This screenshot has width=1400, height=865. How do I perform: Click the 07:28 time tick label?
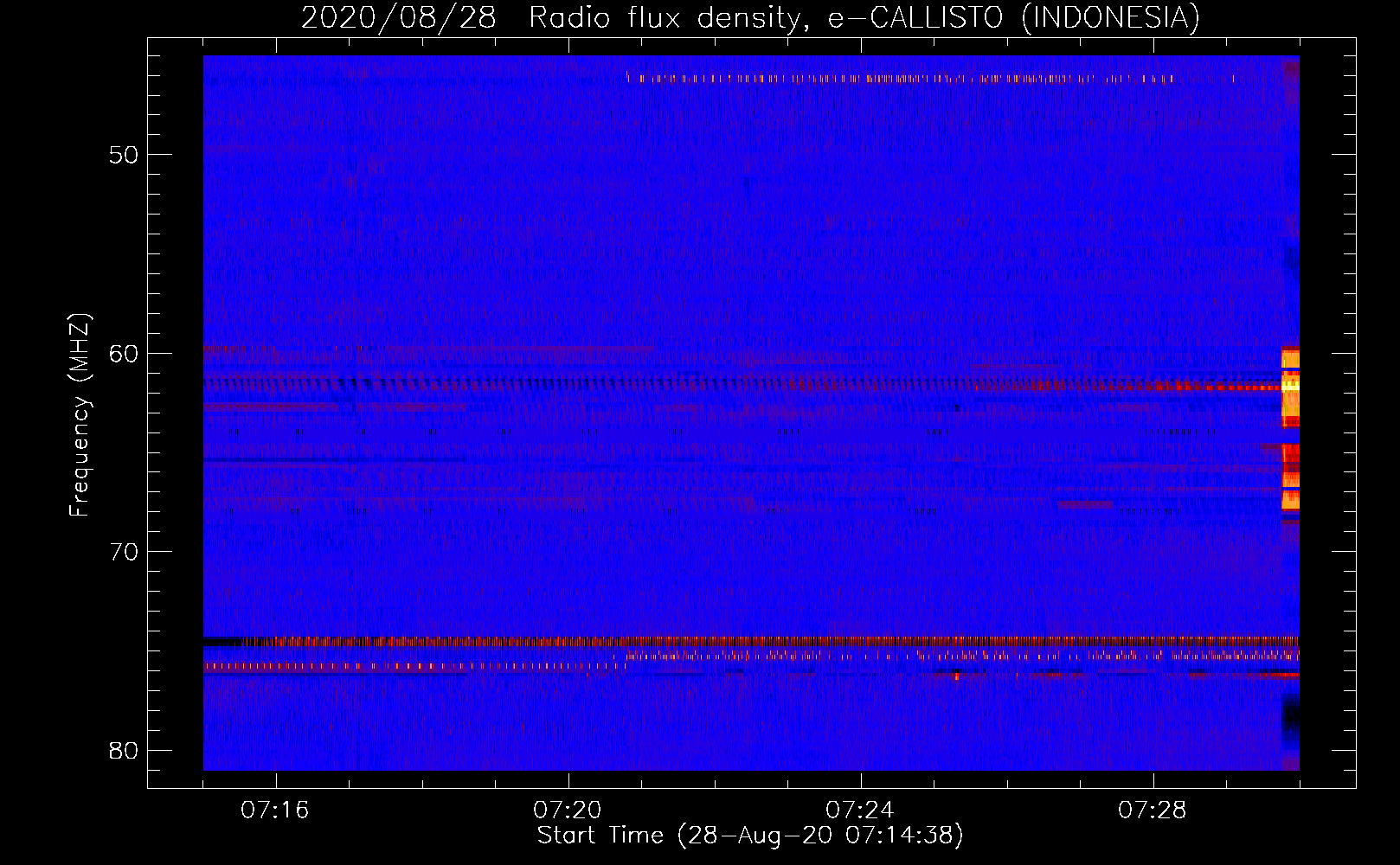(x=1153, y=811)
